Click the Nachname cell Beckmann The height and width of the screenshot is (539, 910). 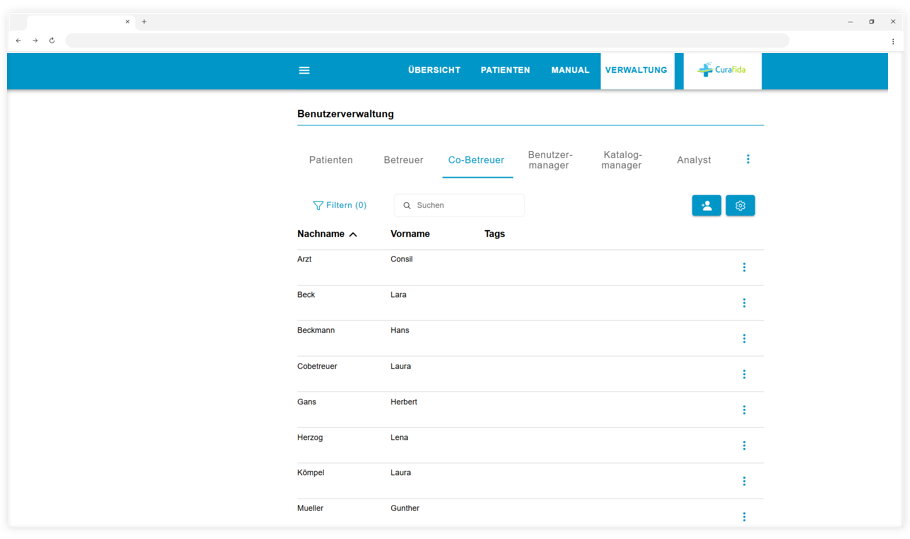316,330
